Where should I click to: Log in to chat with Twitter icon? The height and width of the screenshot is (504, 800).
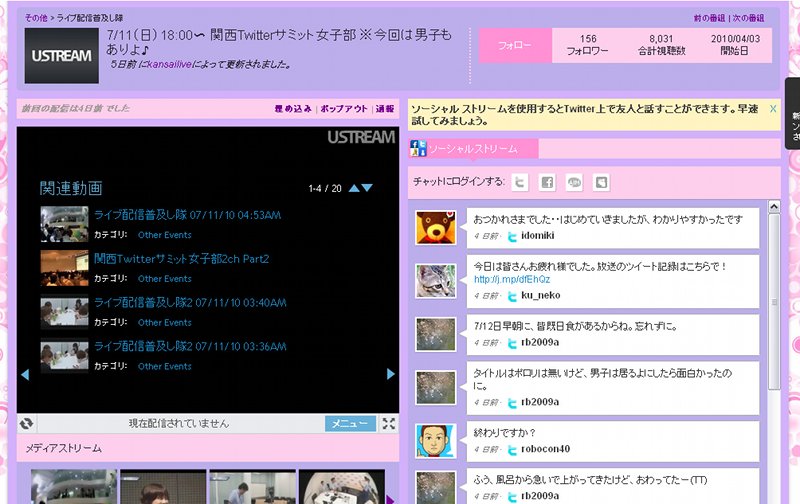point(520,182)
